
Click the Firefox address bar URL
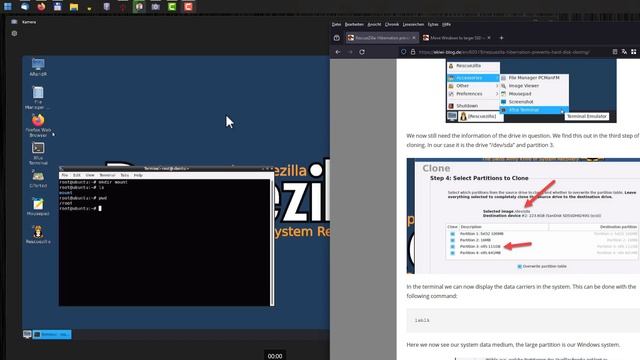tap(504, 52)
